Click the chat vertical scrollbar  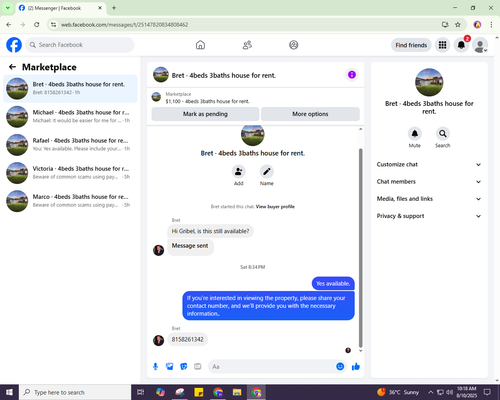click(360, 248)
